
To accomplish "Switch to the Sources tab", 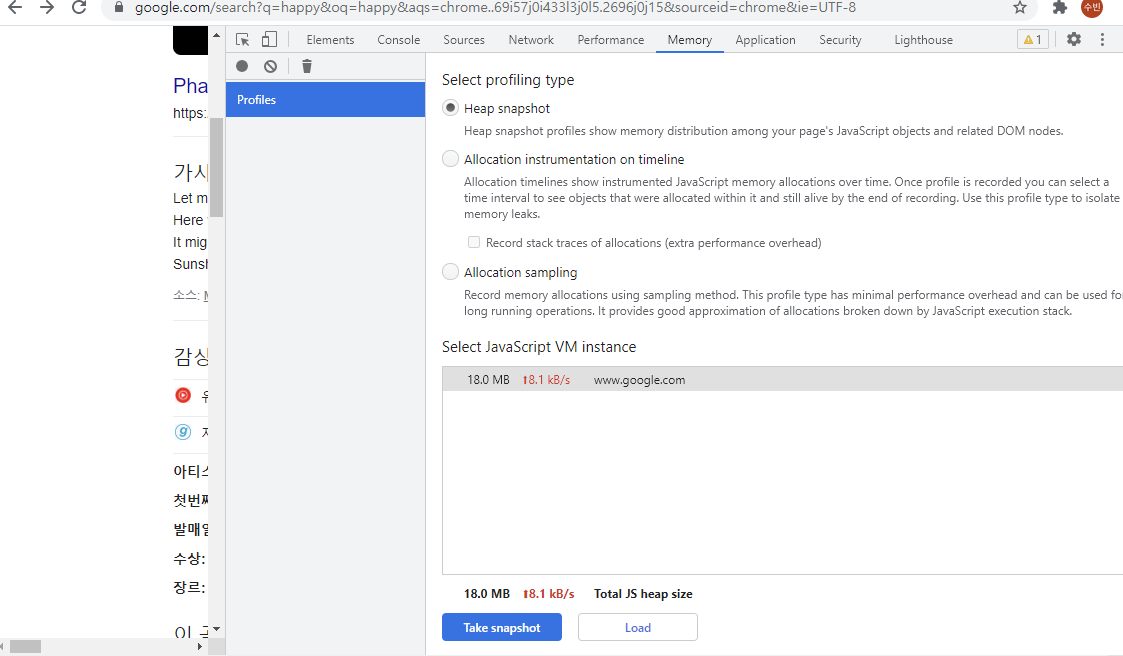I will (x=464, y=40).
